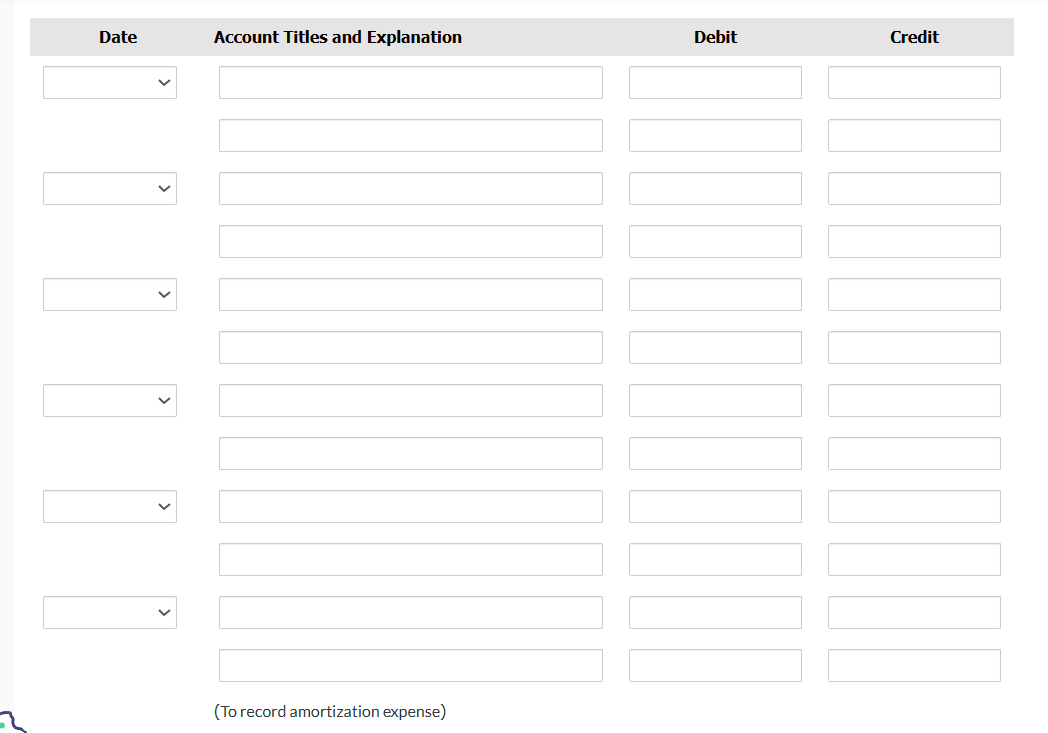Select the Credit field in row 5
1048x733 pixels.
pos(914,295)
